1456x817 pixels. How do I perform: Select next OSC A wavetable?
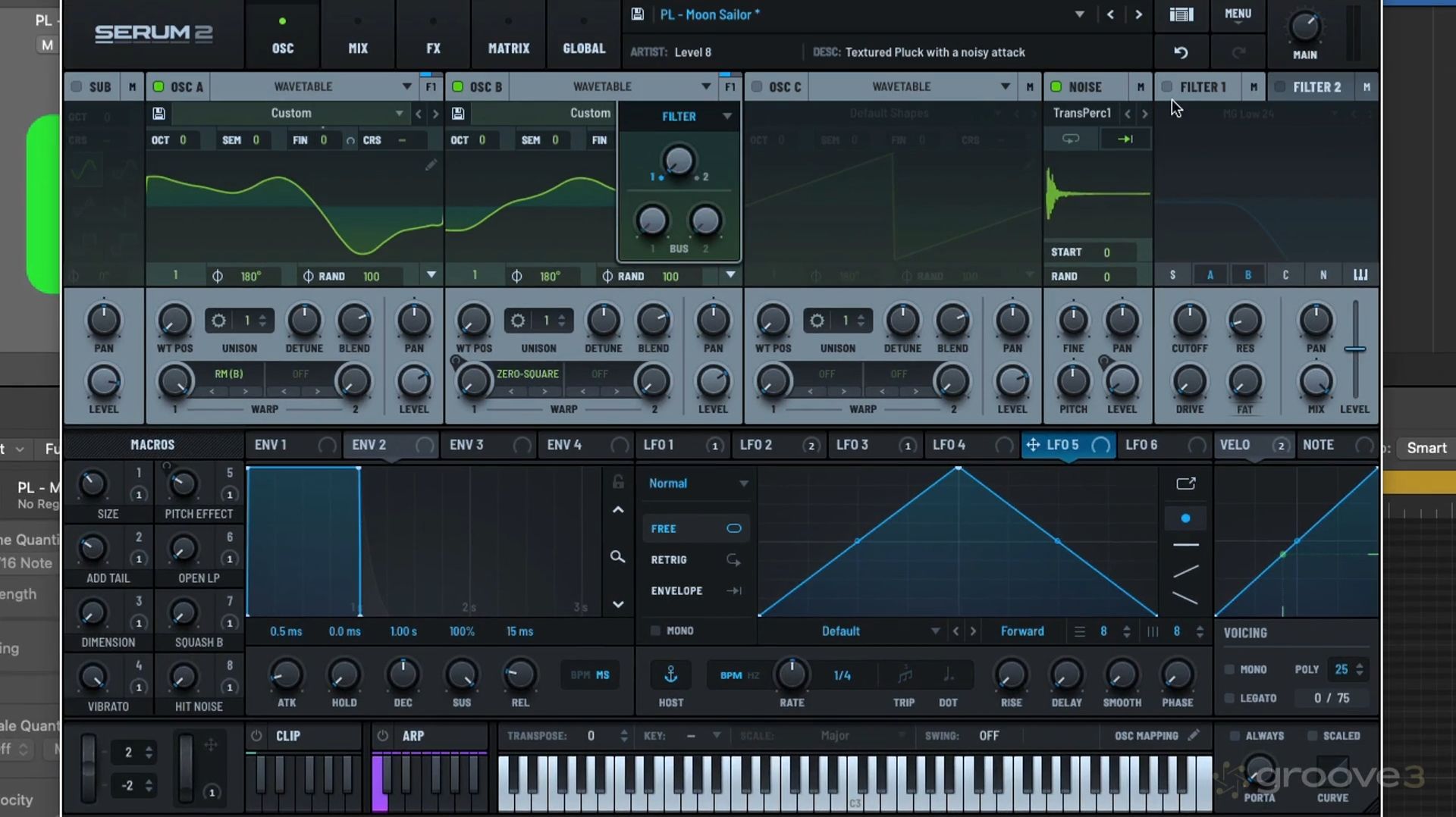(x=435, y=114)
